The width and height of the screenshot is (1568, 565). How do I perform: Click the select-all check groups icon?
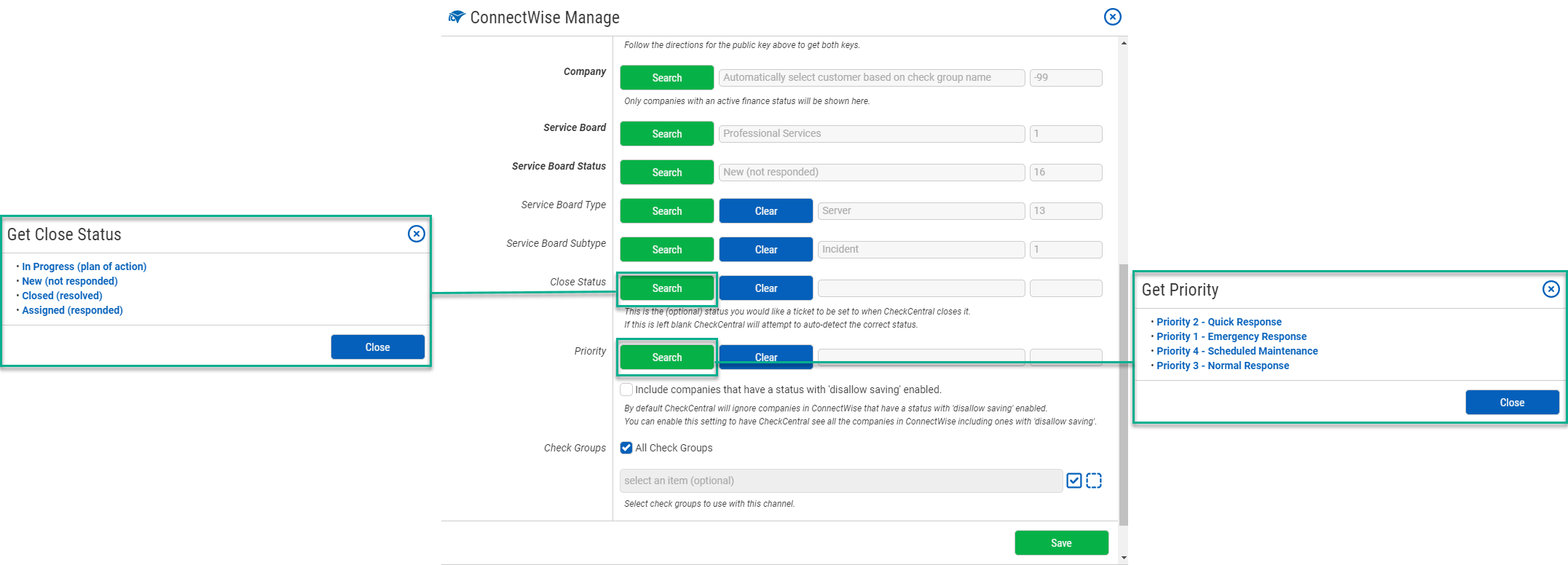[1073, 481]
